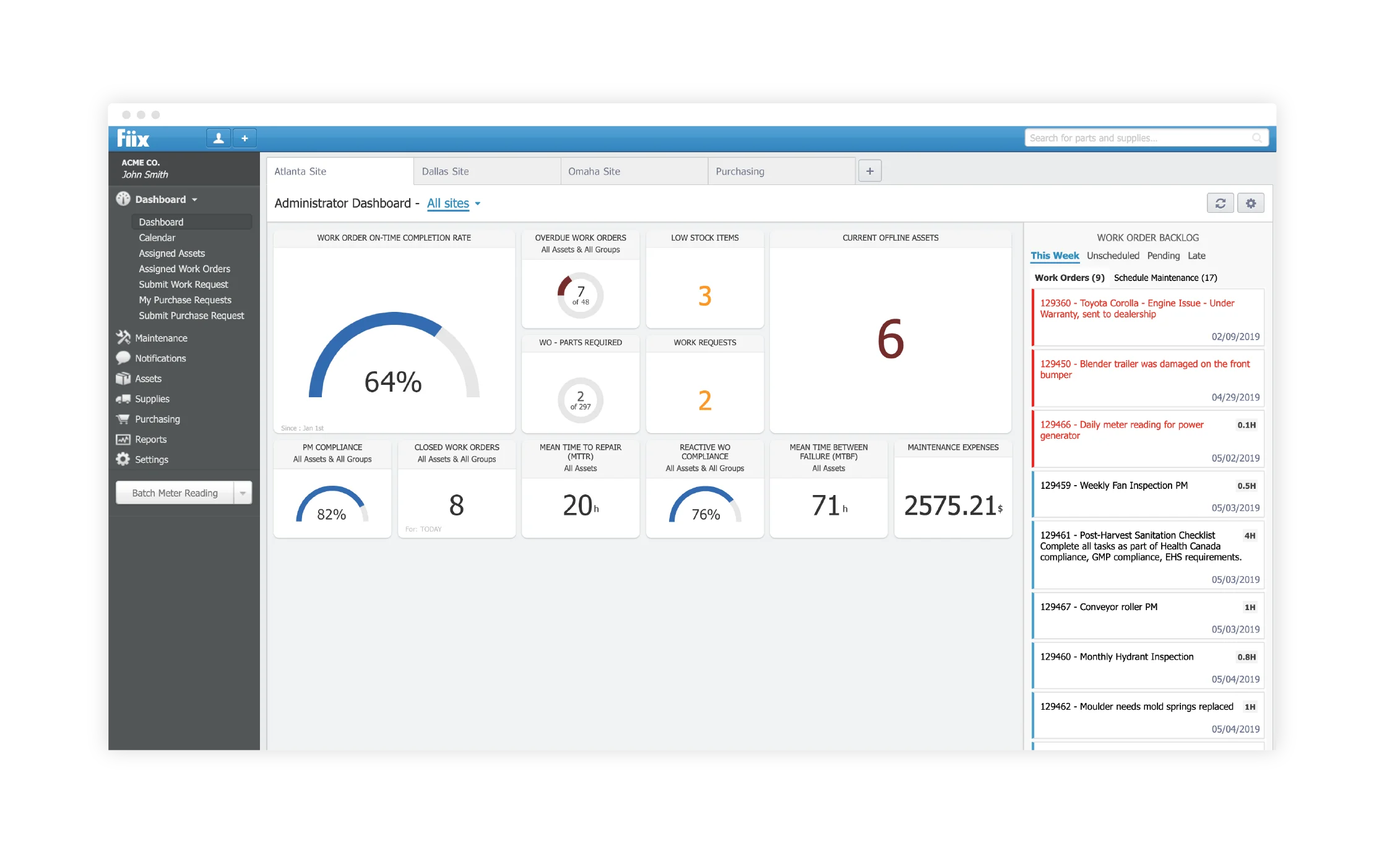This screenshot has height=844, width=1400.
Task: Click the Batch Meter Reading button
Action: pyautogui.click(x=175, y=493)
